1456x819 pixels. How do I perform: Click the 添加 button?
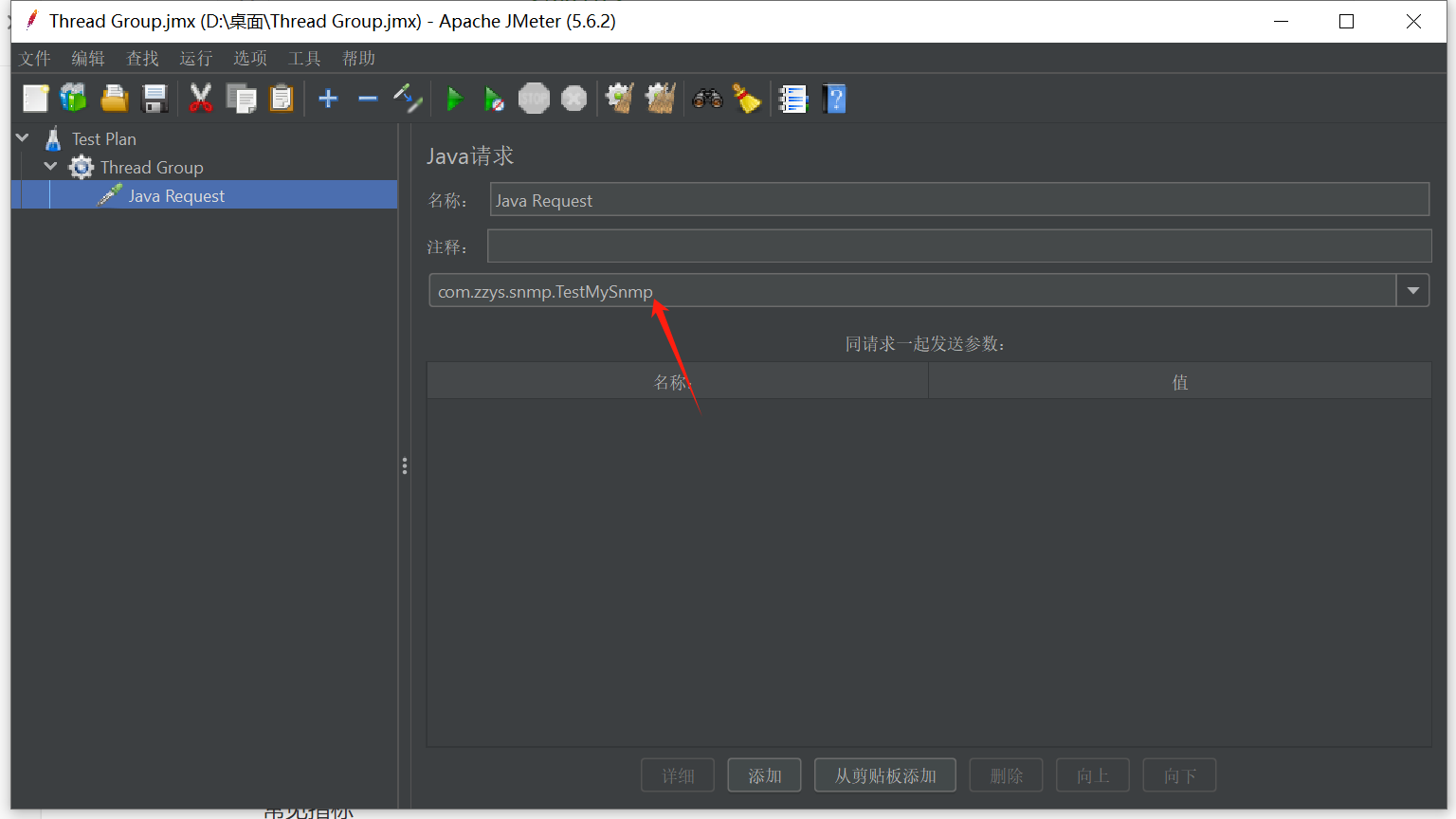point(765,775)
